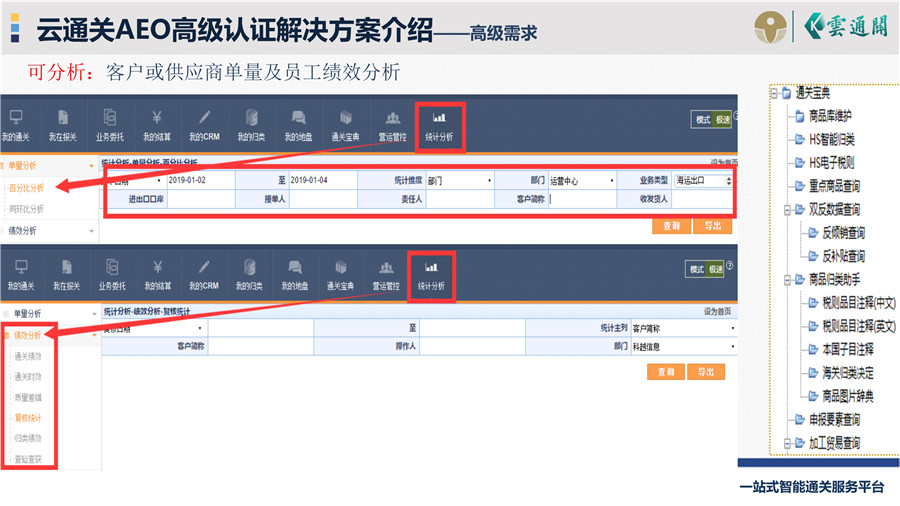The width and height of the screenshot is (900, 506).
Task: Open 我的归类 in the 百分比分析 window toolbar
Action: pos(251,126)
